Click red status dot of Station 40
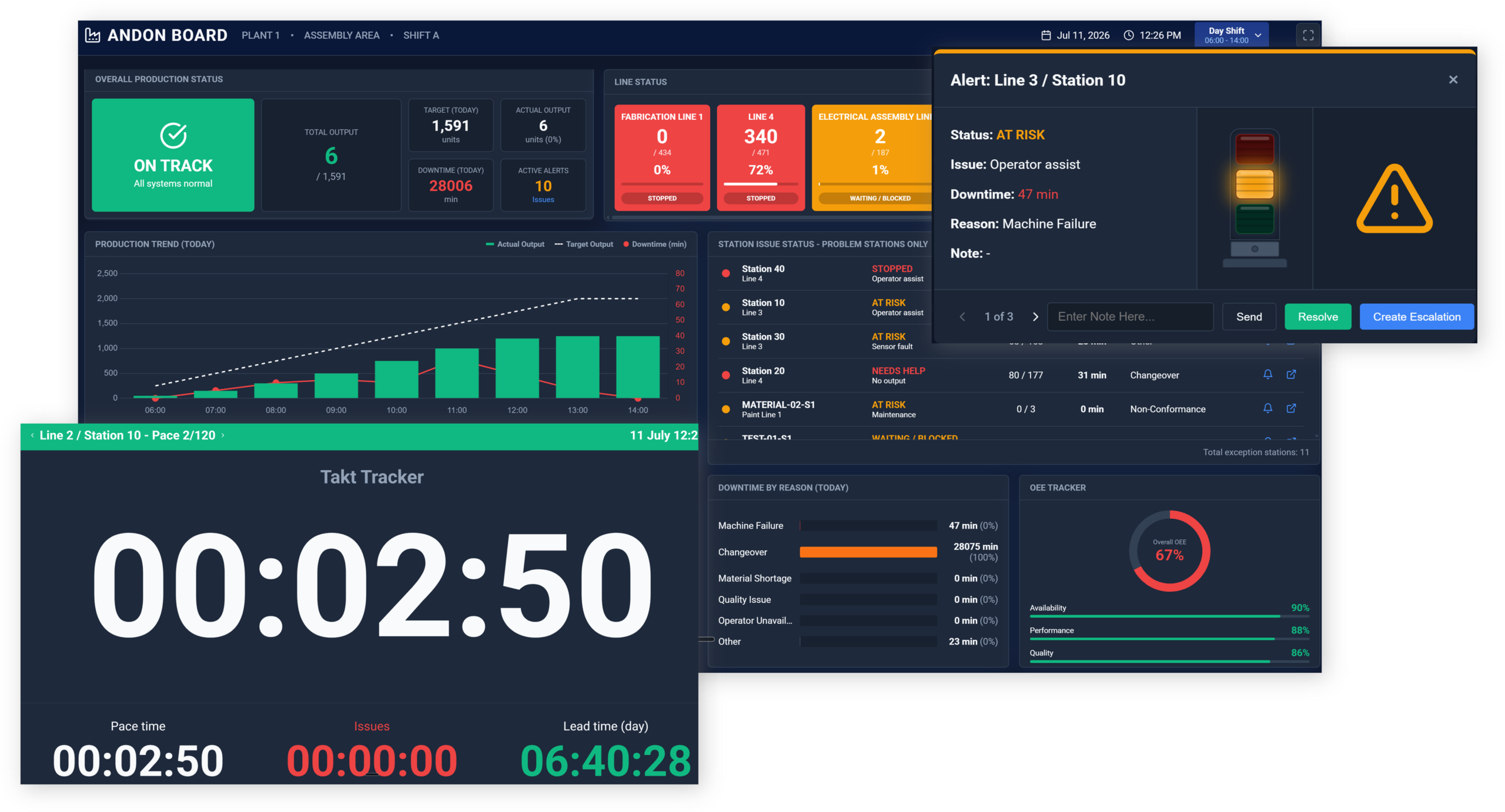 725,273
